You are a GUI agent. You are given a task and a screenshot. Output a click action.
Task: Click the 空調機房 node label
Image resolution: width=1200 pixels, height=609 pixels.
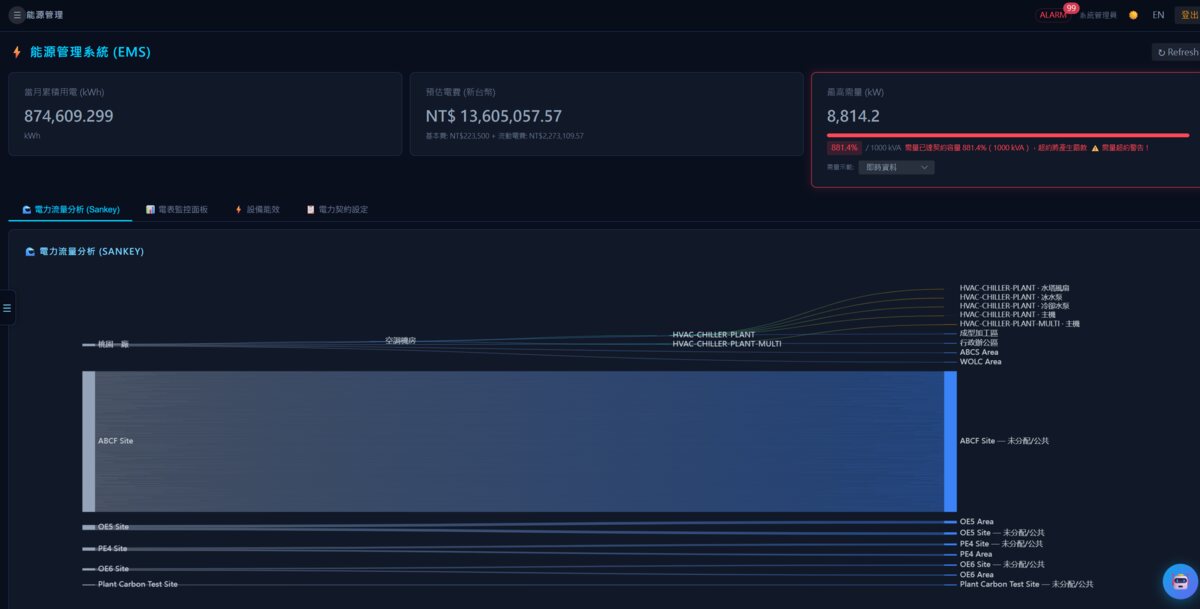click(x=400, y=341)
